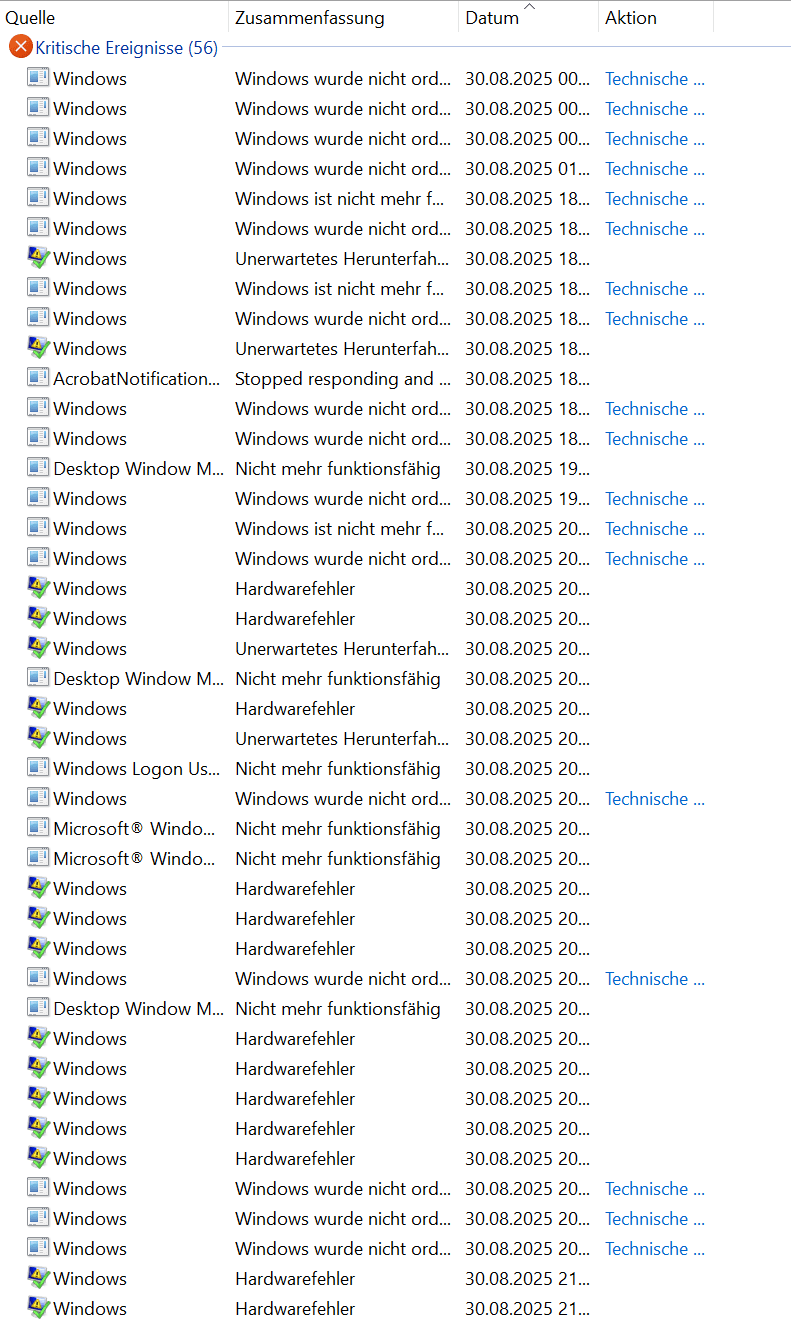Select 'Windows wurde nicht ord...' dated 01...
The height and width of the screenshot is (1324, 791).
pyautogui.click(x=343, y=168)
